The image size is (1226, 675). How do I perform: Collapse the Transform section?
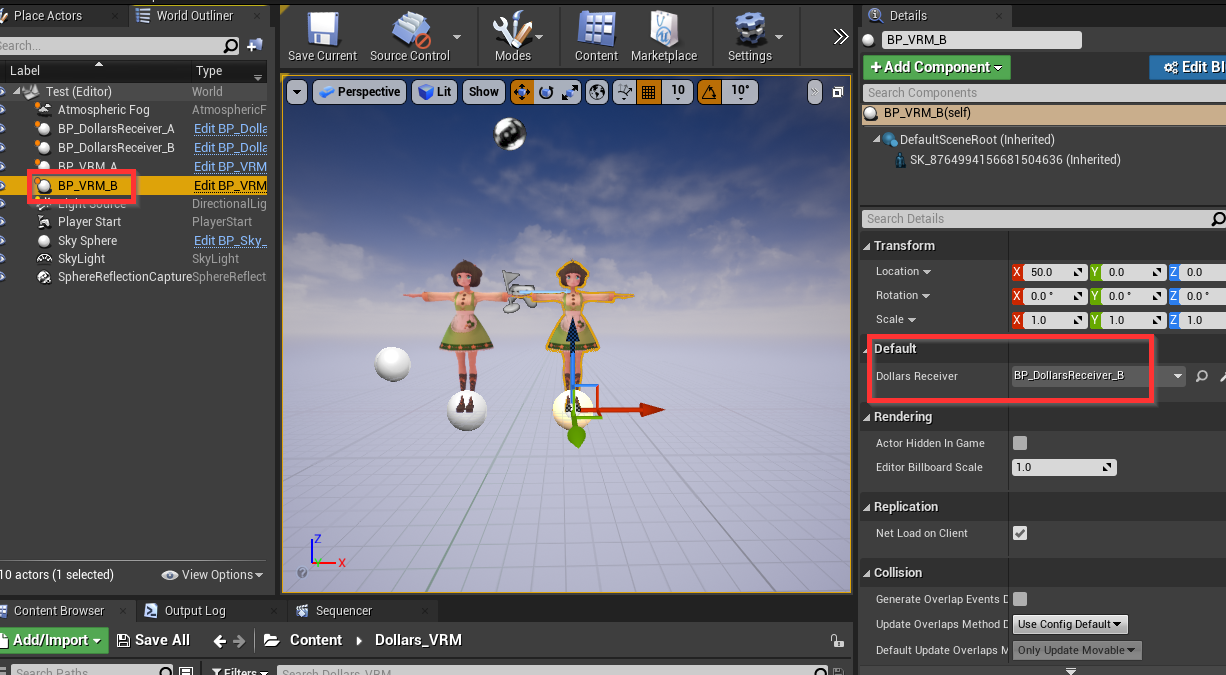(868, 246)
